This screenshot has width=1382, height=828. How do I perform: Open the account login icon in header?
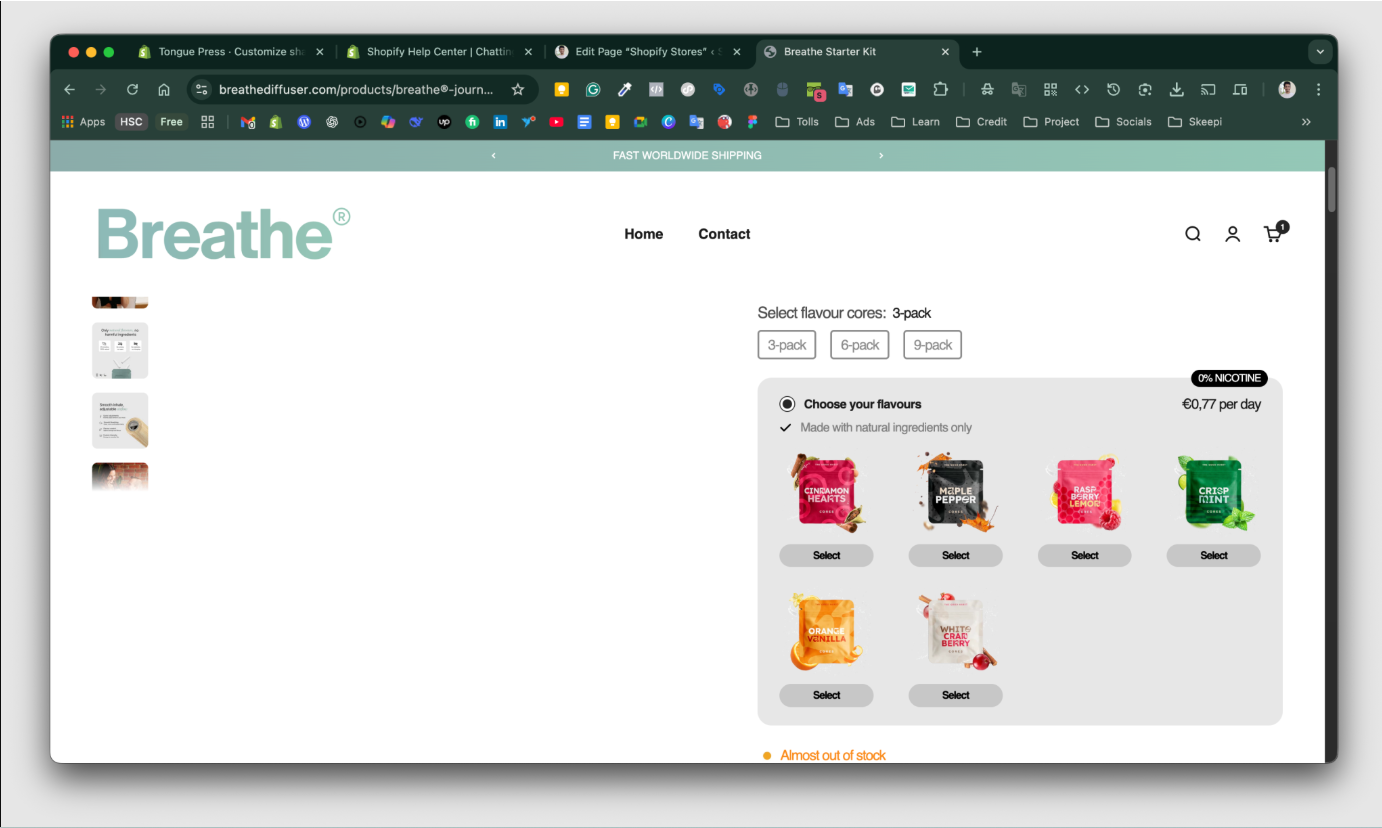click(x=1232, y=234)
